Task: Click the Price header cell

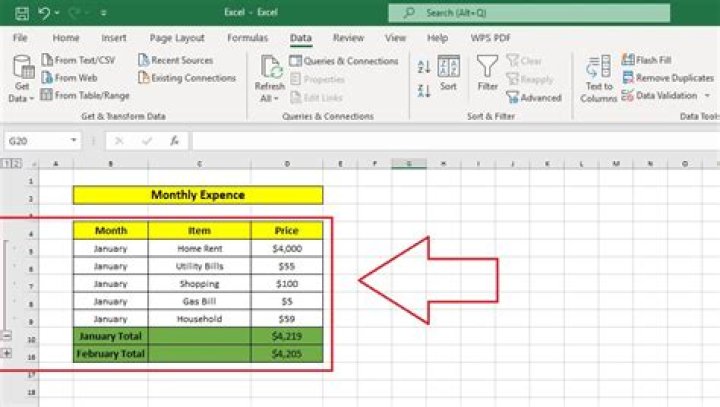Action: (x=287, y=231)
